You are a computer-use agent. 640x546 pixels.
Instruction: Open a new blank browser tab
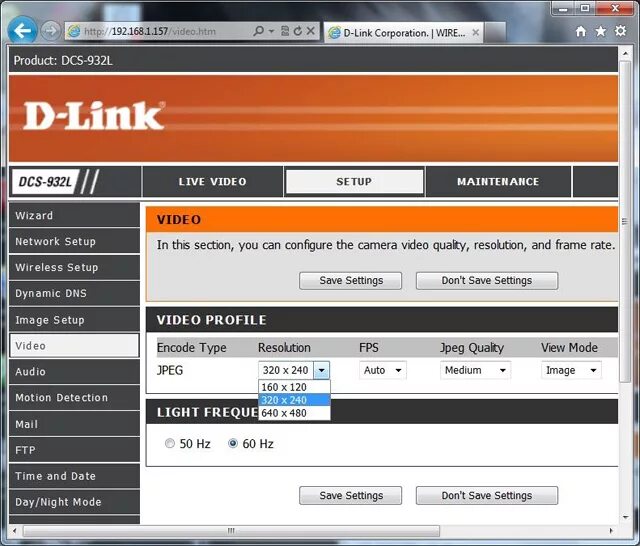tap(495, 33)
